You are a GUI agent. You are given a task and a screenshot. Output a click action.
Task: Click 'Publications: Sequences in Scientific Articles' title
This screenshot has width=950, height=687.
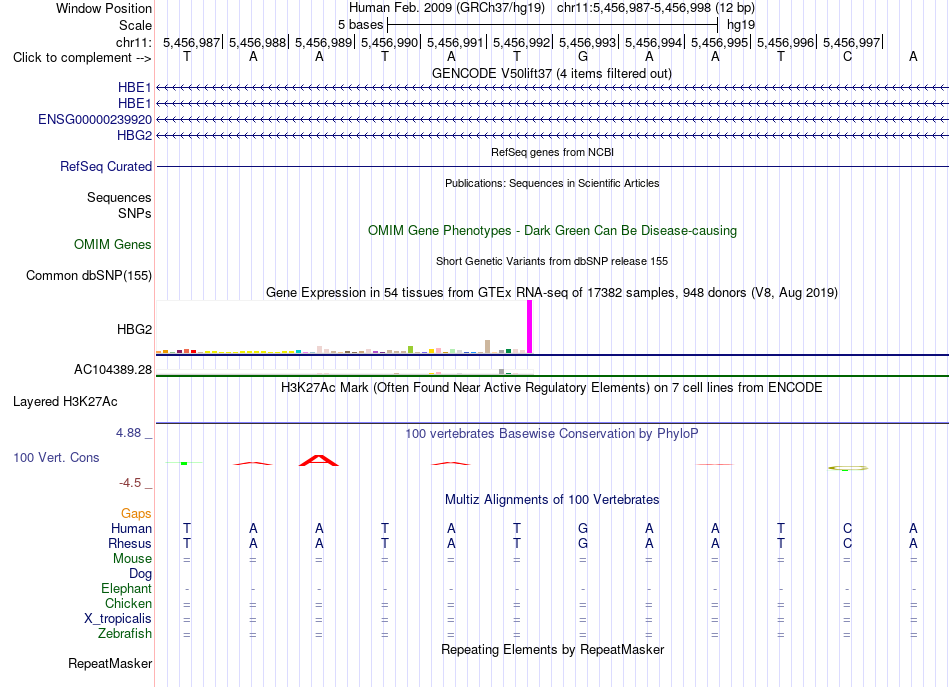[x=552, y=183]
